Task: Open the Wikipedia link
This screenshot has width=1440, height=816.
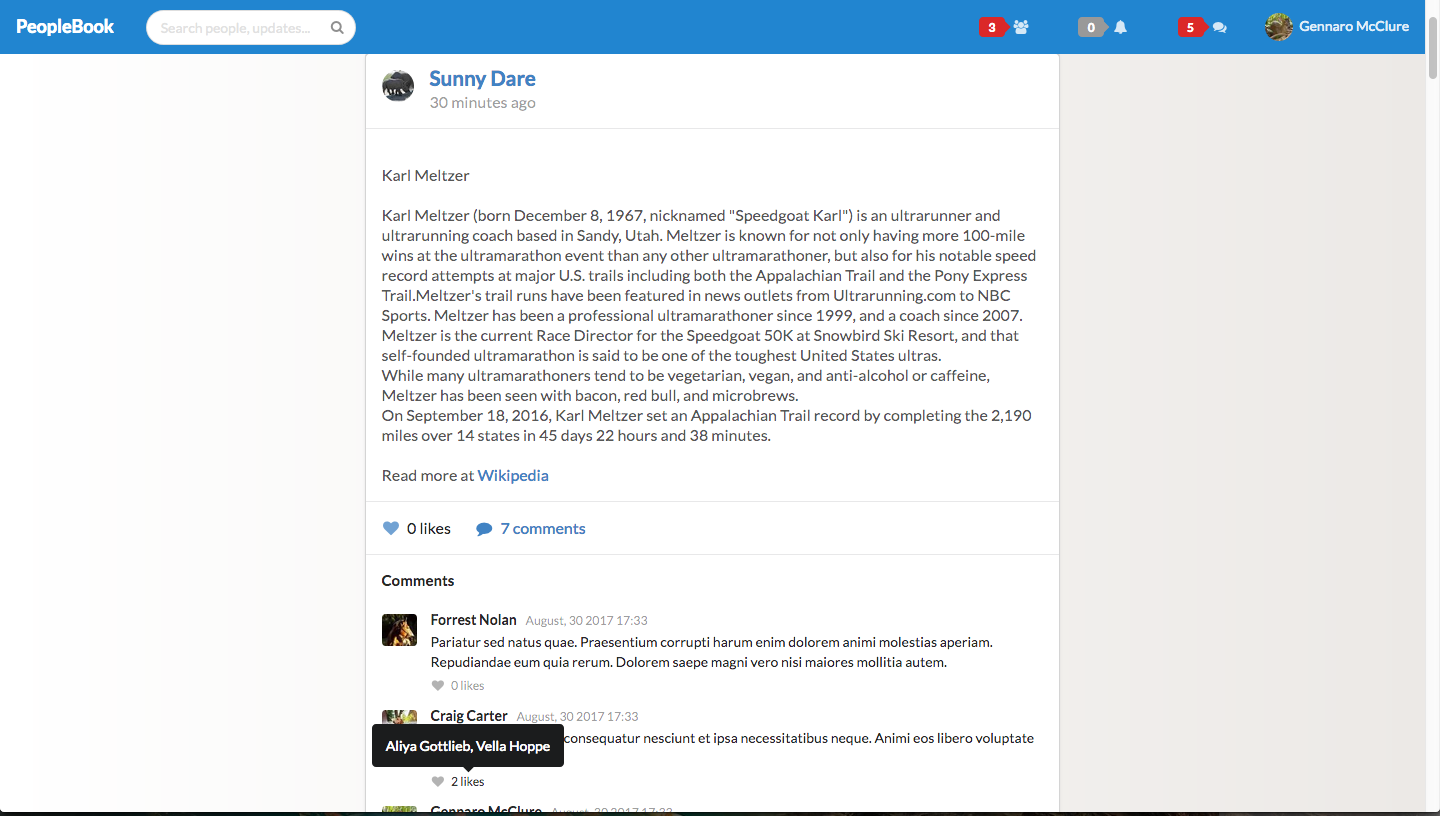Action: [x=513, y=476]
